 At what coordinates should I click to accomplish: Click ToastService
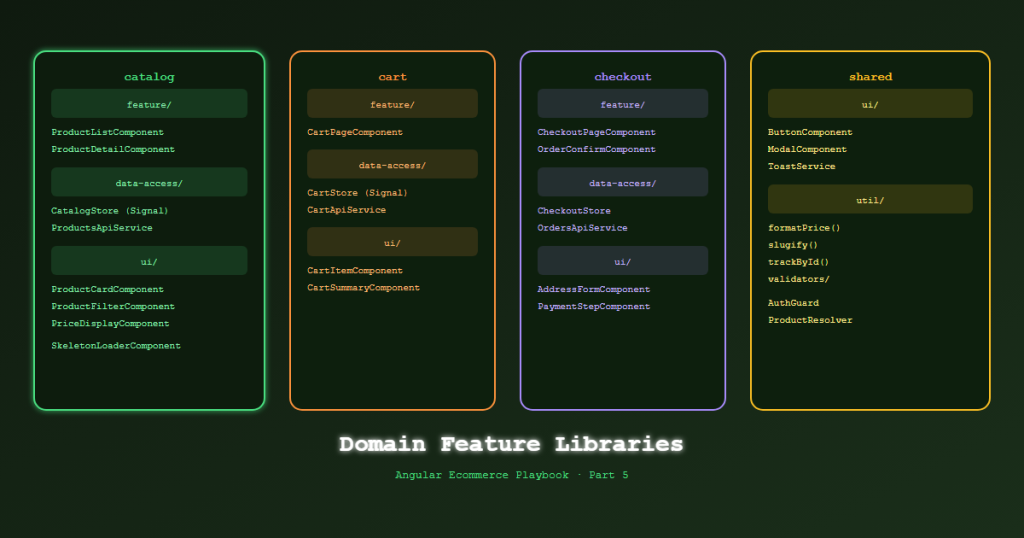point(802,166)
